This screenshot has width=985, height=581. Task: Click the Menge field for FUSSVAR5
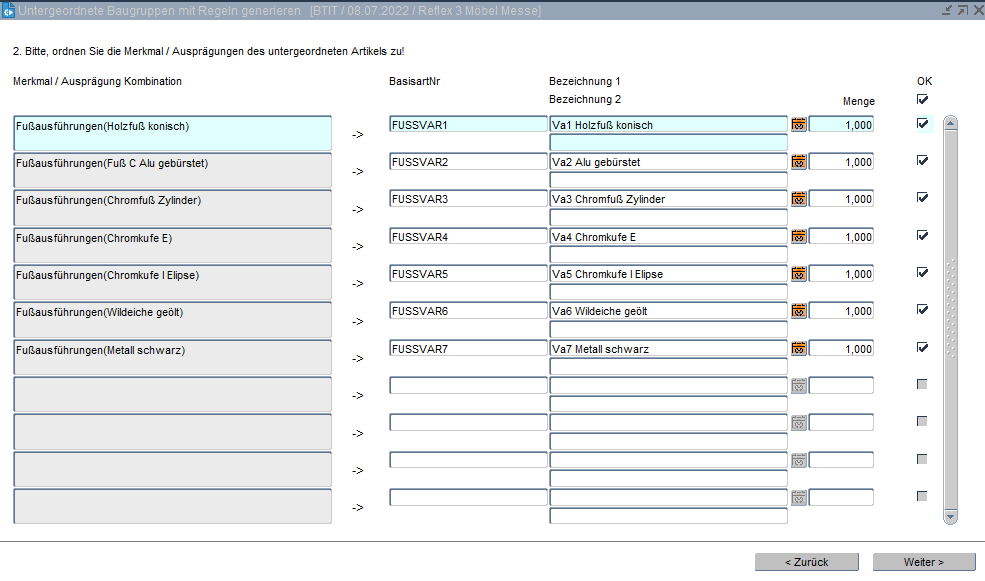tap(840, 274)
